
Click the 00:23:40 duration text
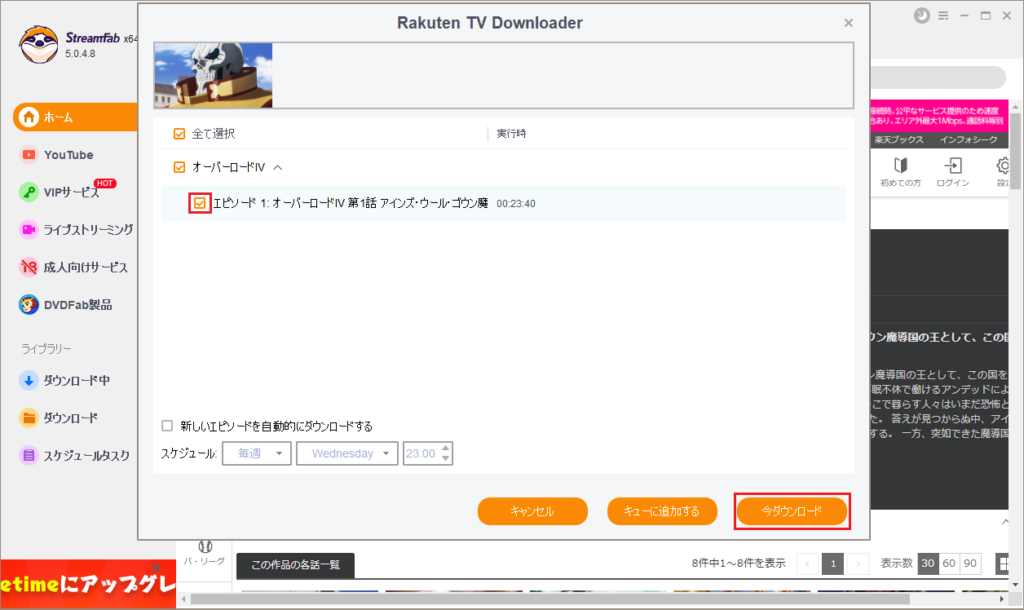click(516, 204)
